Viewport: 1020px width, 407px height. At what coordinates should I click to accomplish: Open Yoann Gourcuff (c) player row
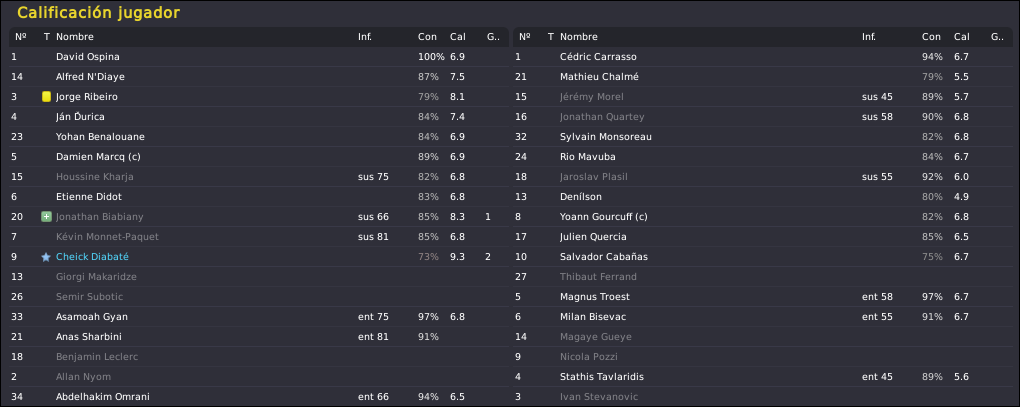[762, 217]
